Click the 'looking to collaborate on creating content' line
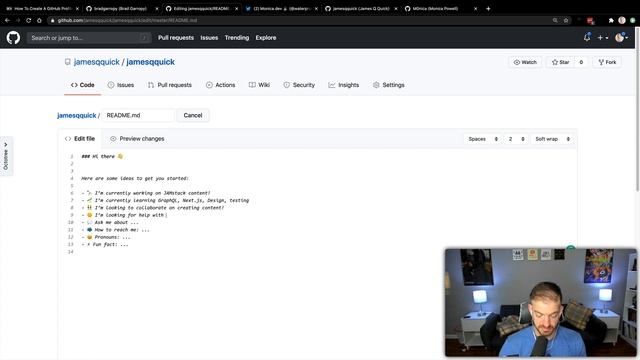Screen dimensions: 640x360 click(153, 208)
